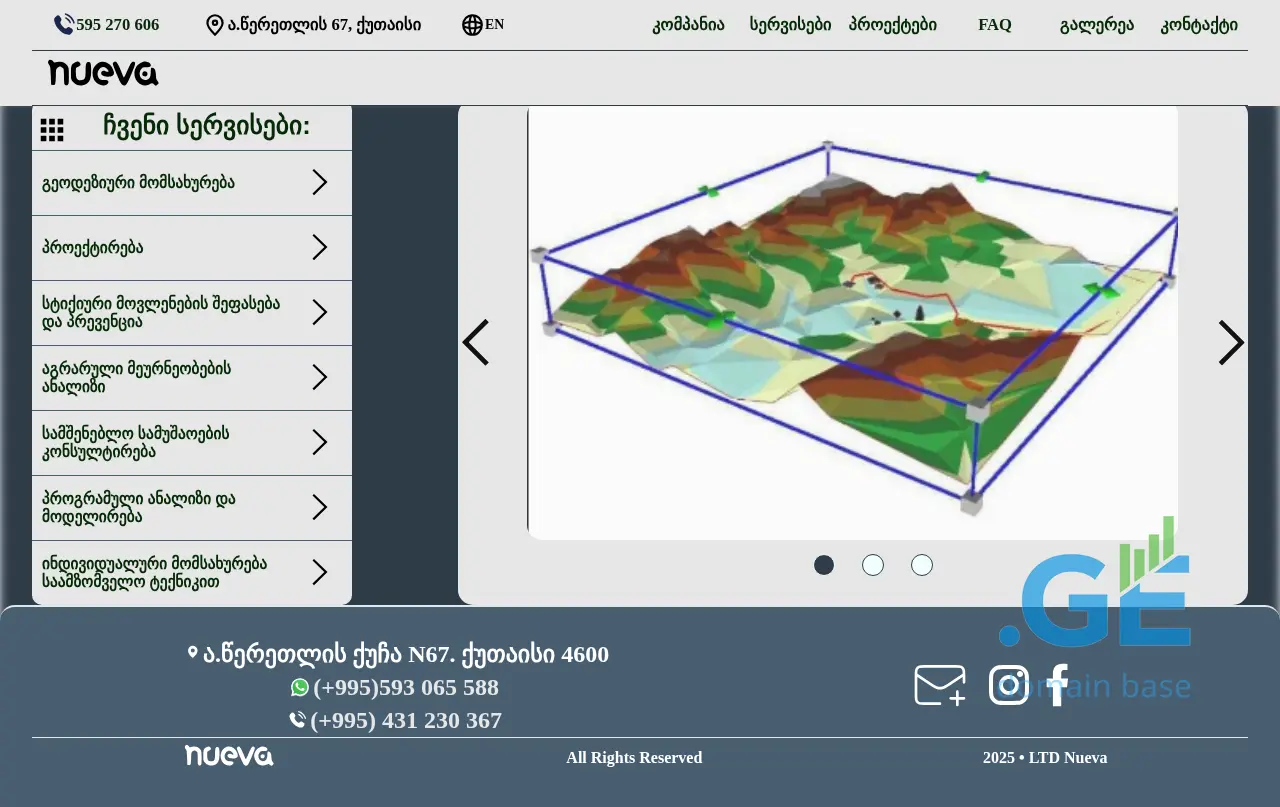The height and width of the screenshot is (807, 1280).
Task: Select the second carousel indicator dot
Action: [873, 565]
